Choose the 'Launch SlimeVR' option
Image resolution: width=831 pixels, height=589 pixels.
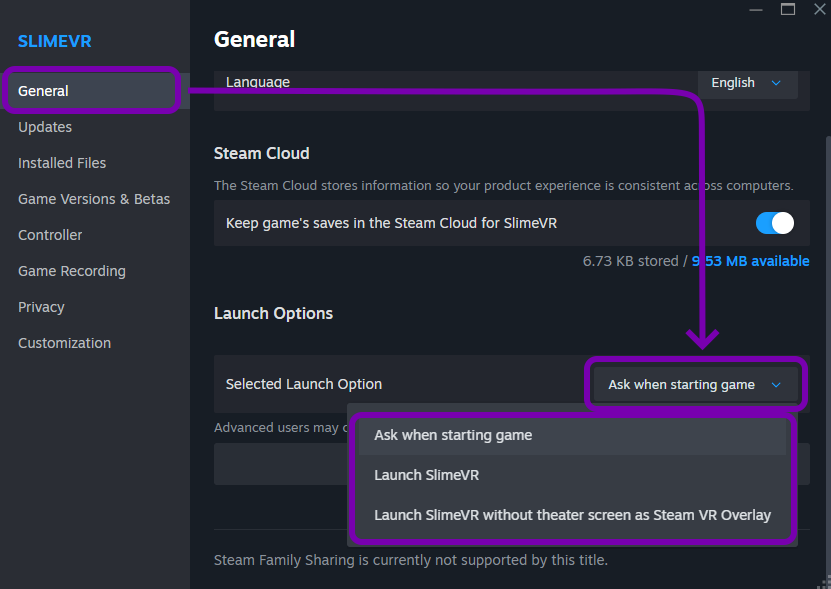pyautogui.click(x=572, y=475)
